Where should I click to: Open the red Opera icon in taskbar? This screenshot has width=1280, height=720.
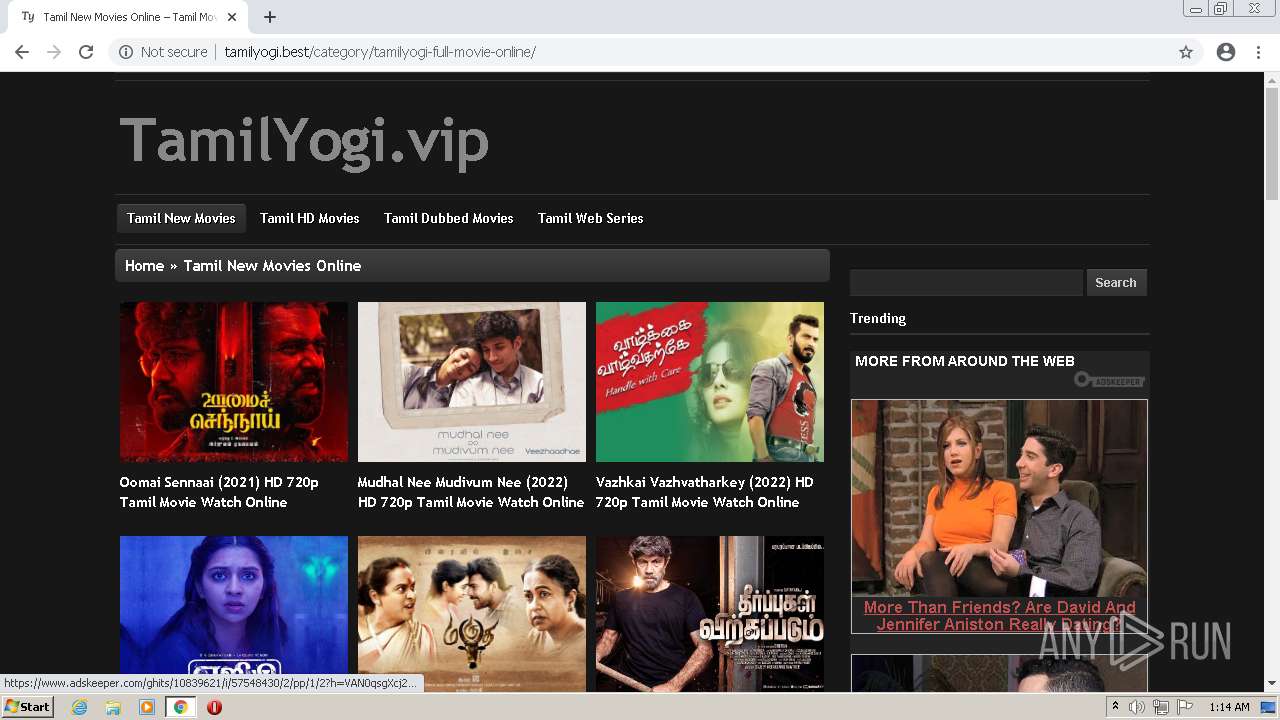(x=214, y=707)
